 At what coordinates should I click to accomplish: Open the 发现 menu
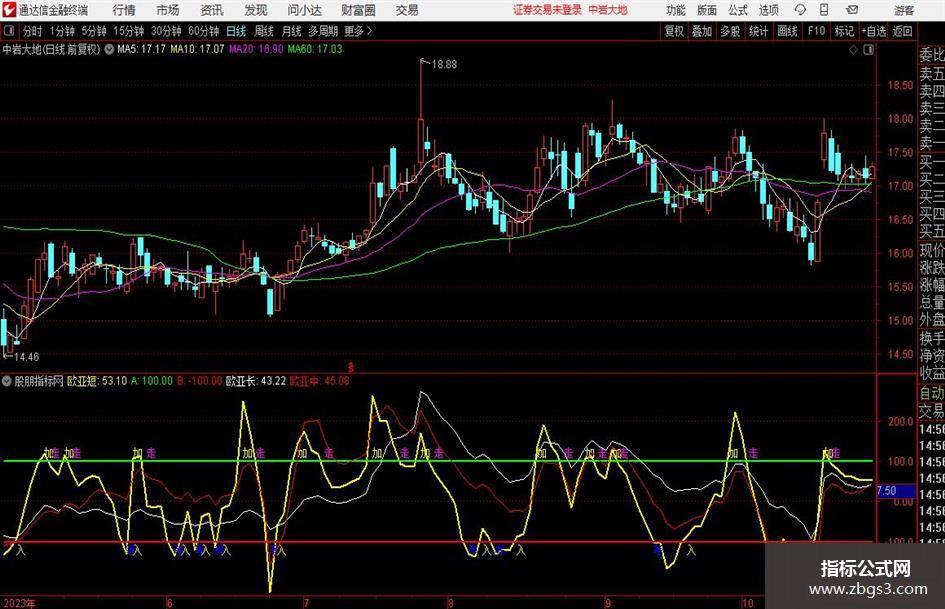(256, 10)
